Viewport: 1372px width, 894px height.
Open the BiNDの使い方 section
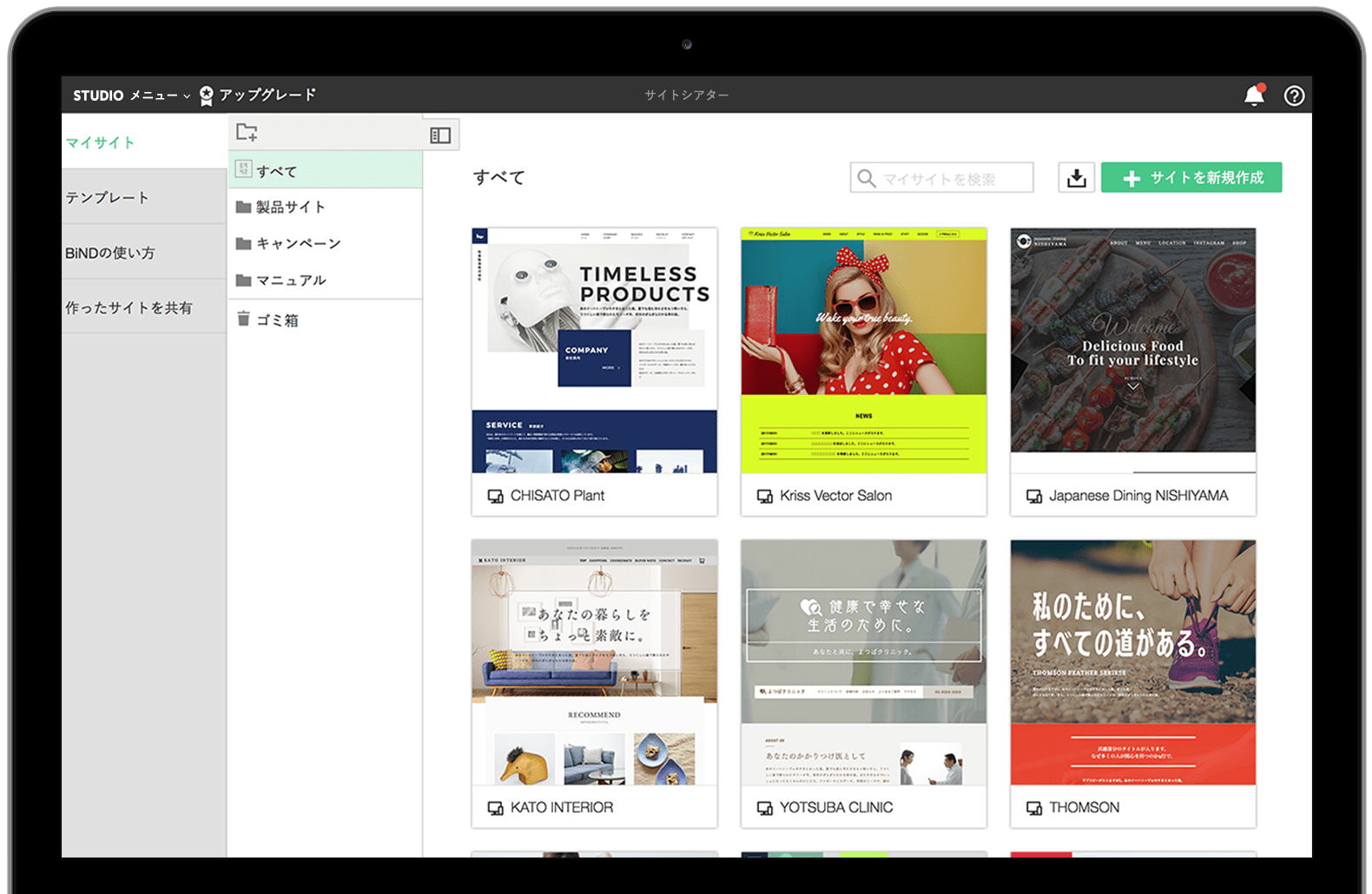(110, 253)
